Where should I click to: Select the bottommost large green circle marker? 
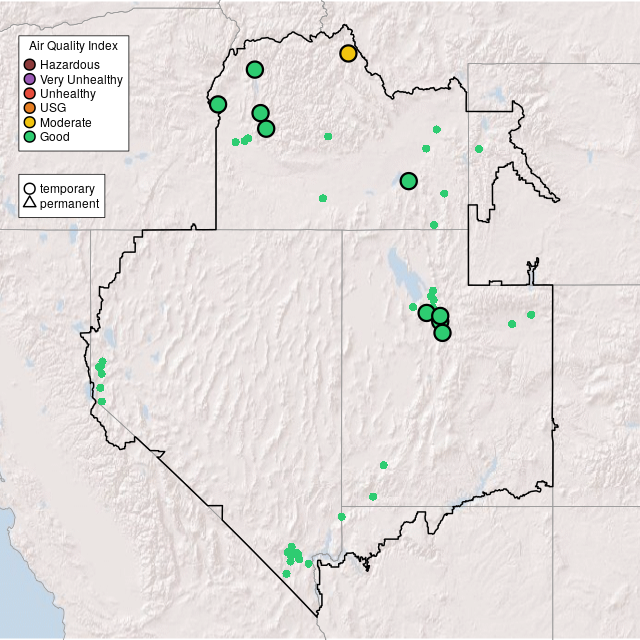tap(443, 333)
